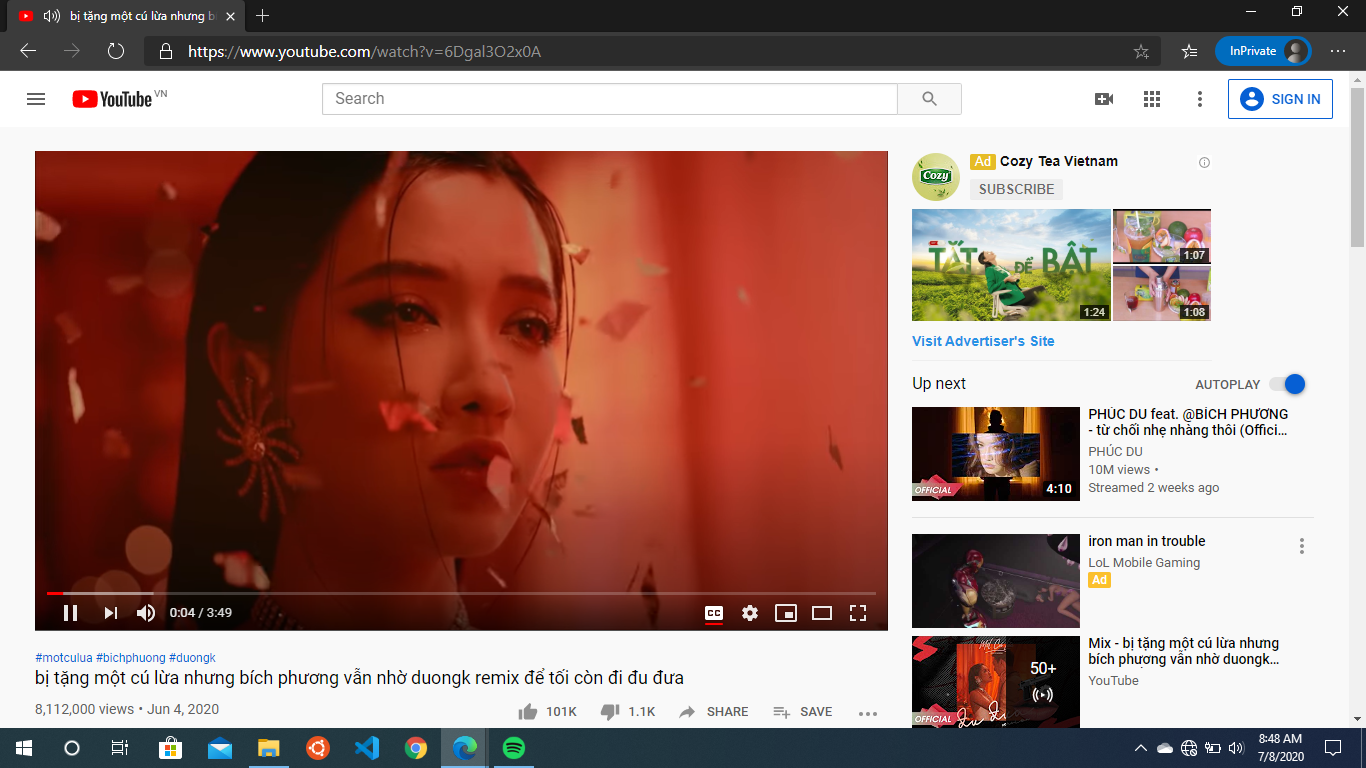Subscribe to Cozy Tea Vietnam

point(1016,189)
